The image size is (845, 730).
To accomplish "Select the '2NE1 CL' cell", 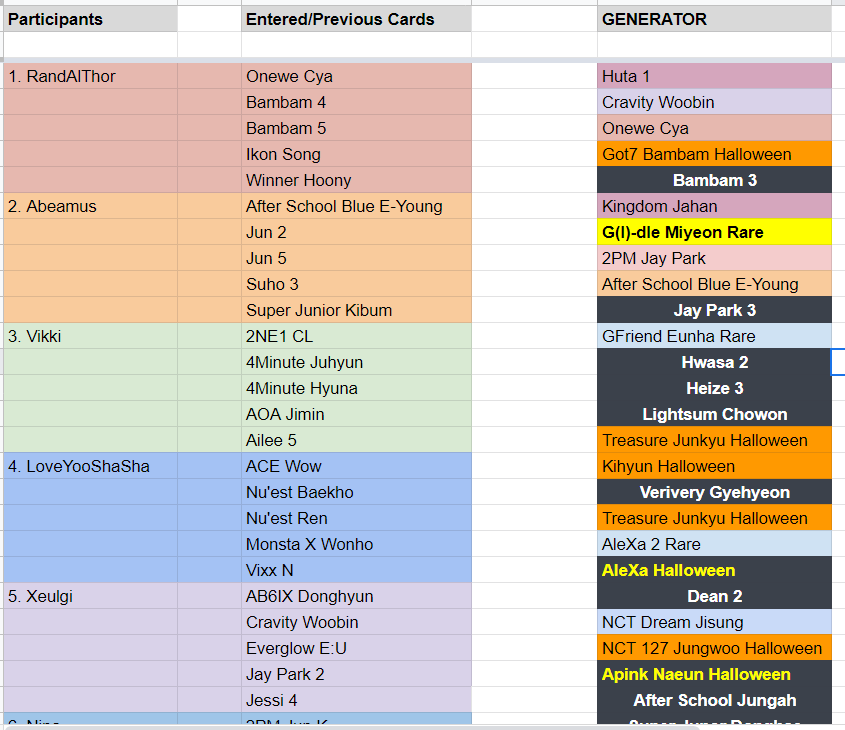I will pyautogui.click(x=356, y=336).
